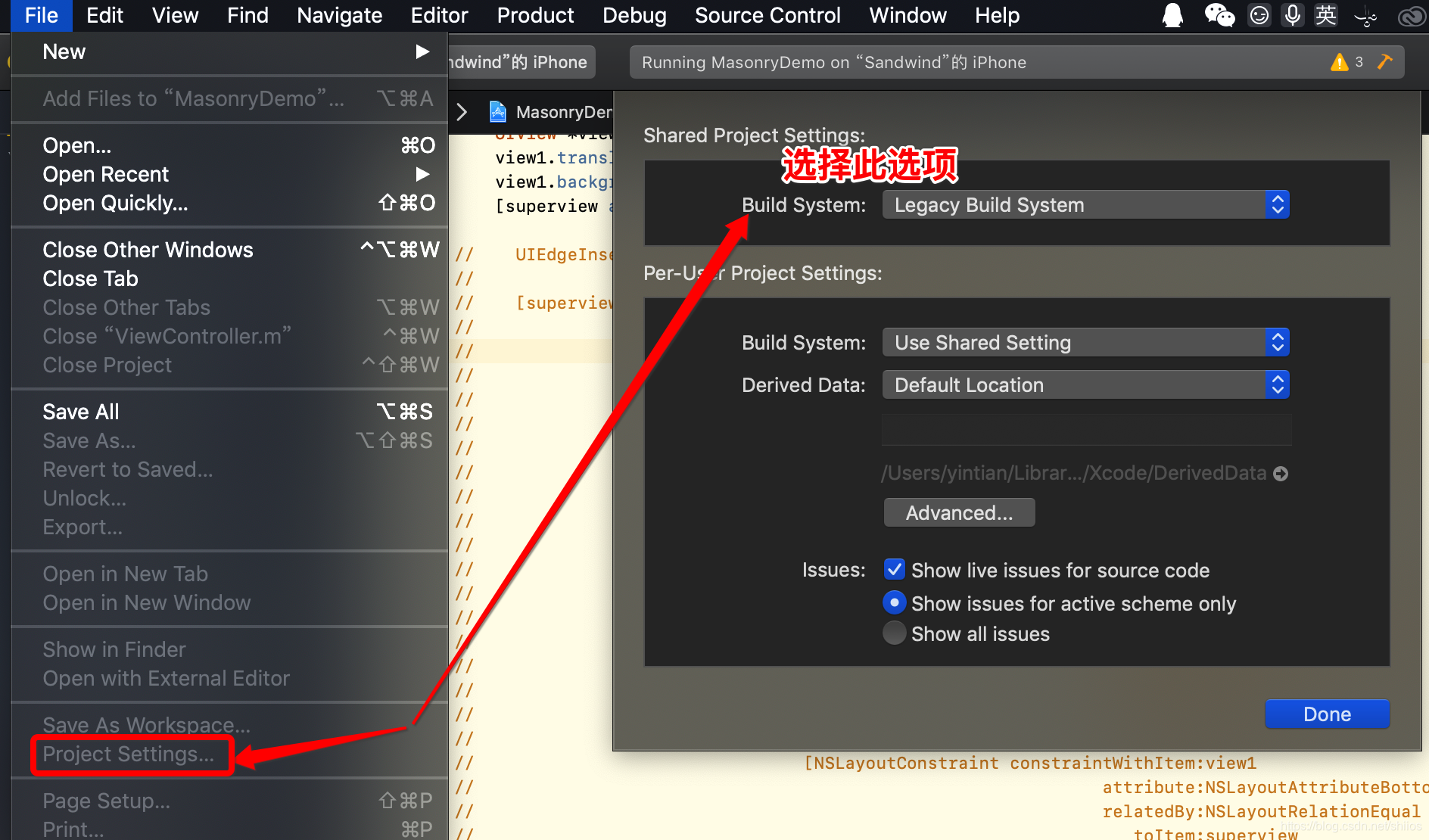Click the smiley face menu bar icon

coord(1259,15)
